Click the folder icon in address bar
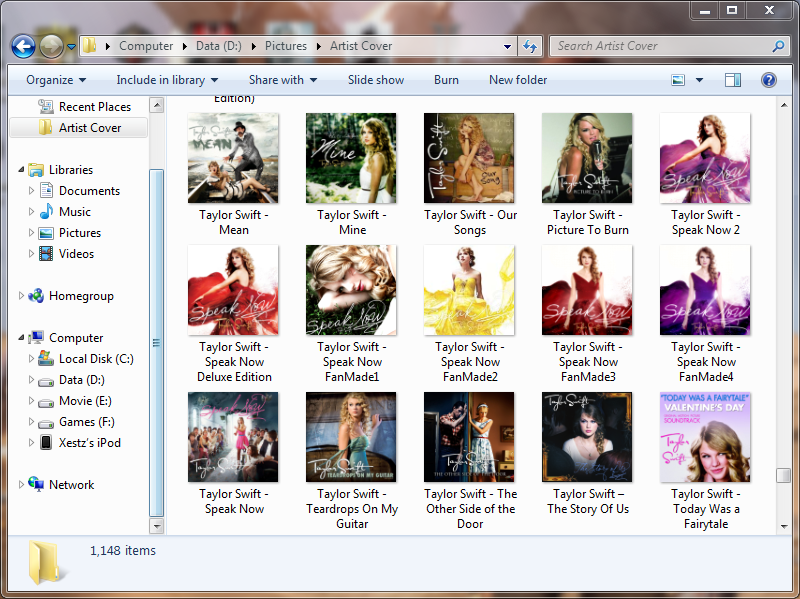Screen dimensions: 800x599 point(90,45)
